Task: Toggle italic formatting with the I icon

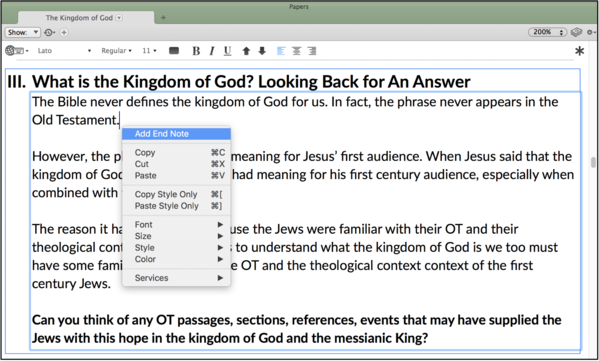Action: tap(212, 51)
